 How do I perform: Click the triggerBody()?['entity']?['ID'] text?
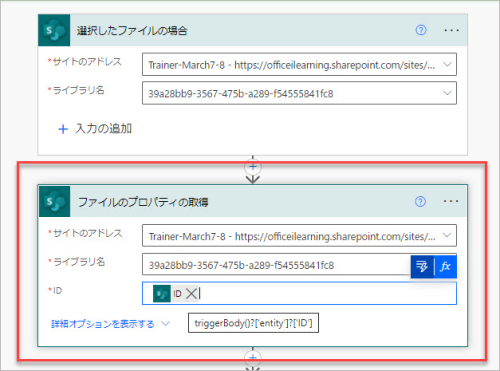pyautogui.click(x=253, y=323)
